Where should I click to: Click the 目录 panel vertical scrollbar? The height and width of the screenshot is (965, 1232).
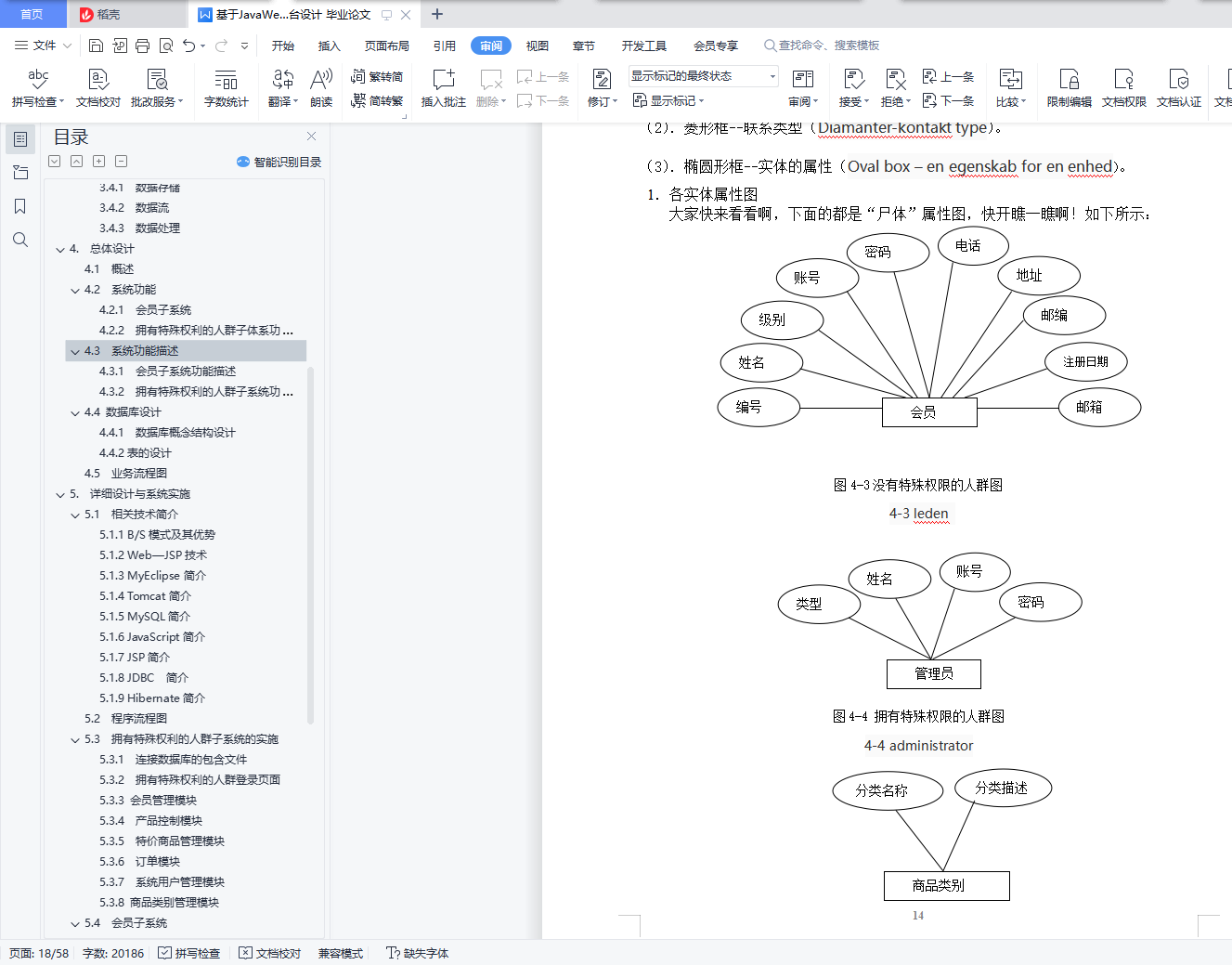point(311,544)
